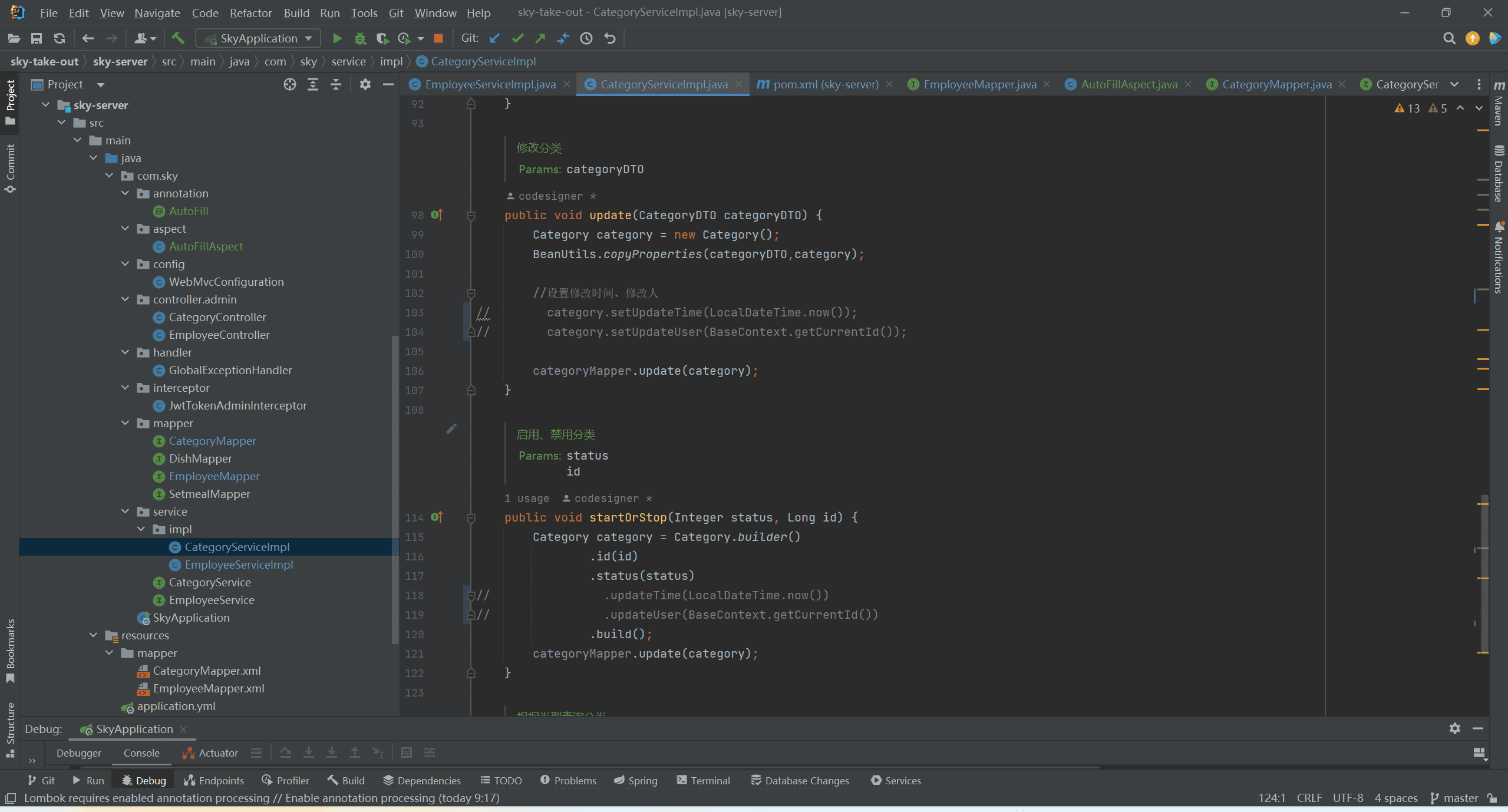
Task: Open Debug panel settings gear
Action: pyautogui.click(x=1455, y=728)
